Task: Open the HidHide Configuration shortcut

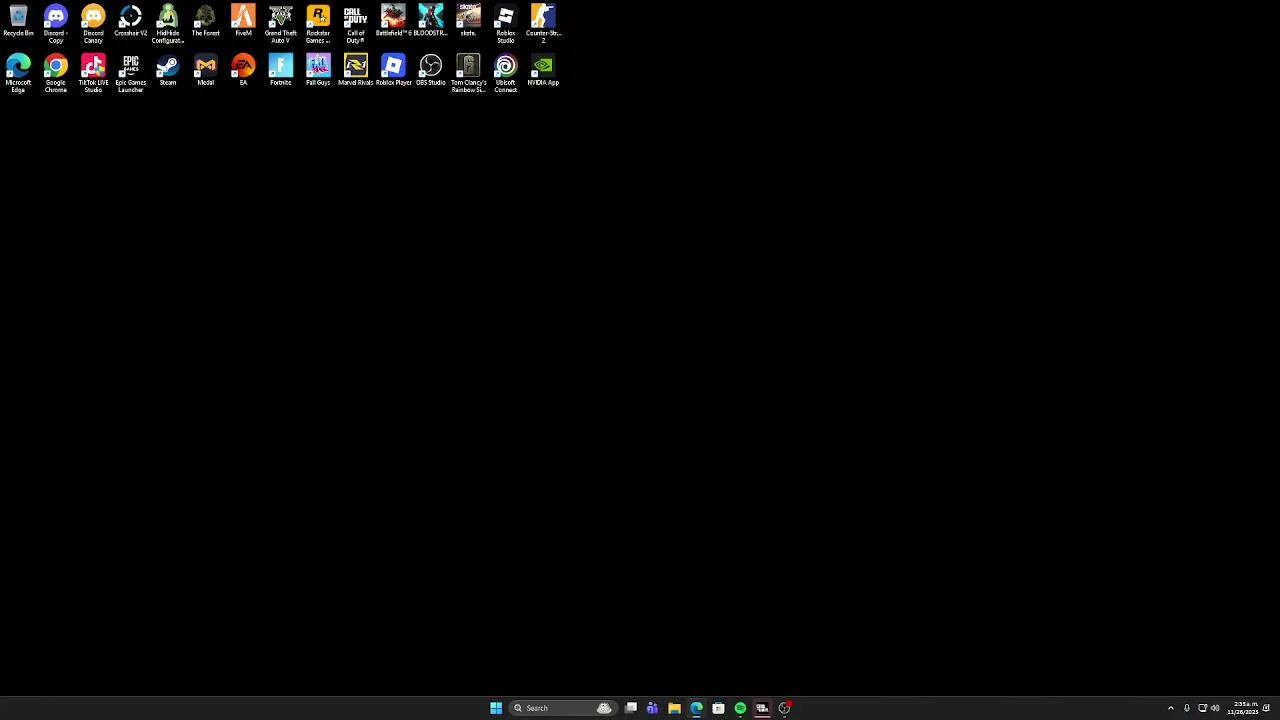Action: (x=168, y=24)
